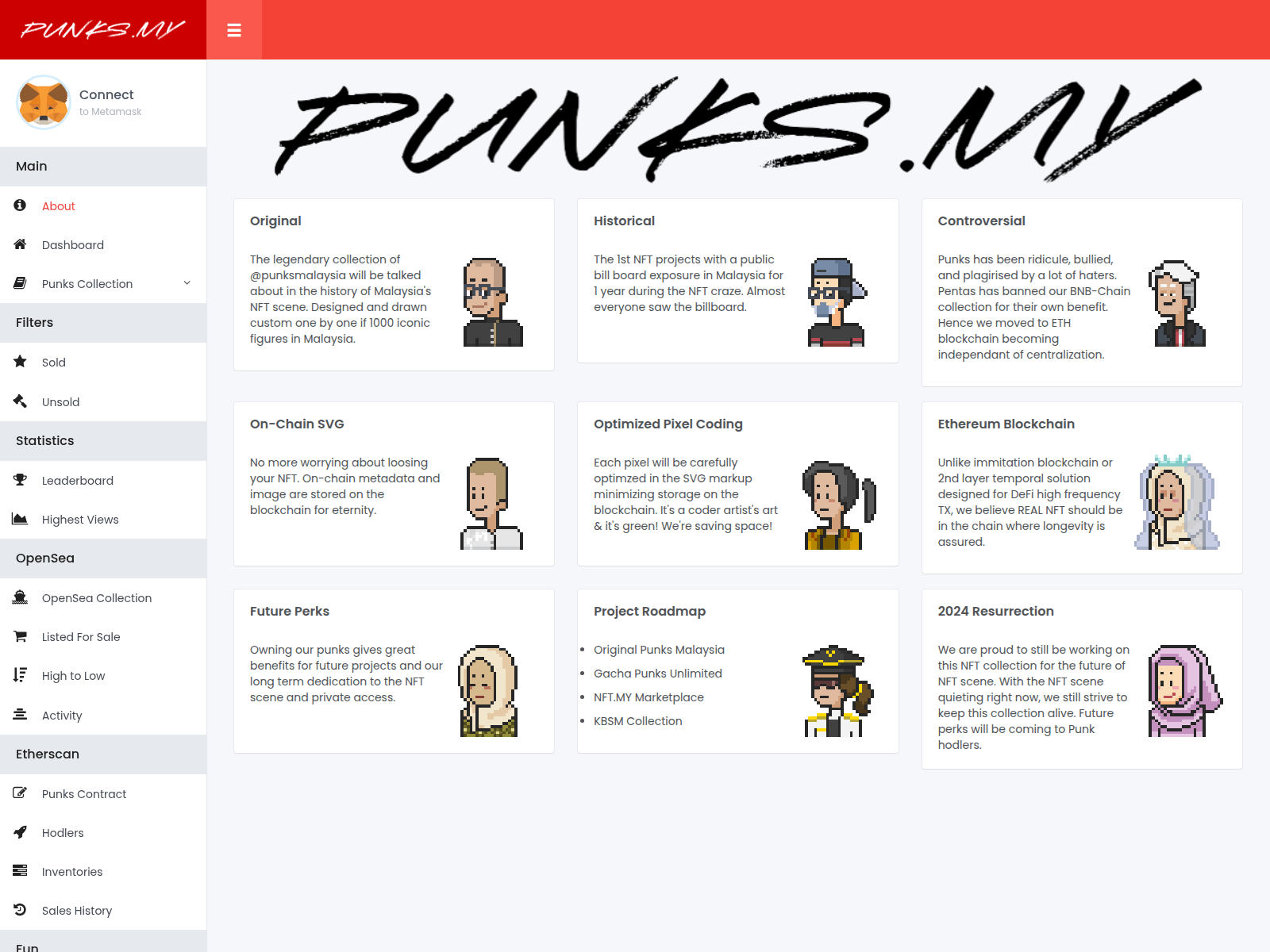Click the Project Roadmap card heading
This screenshot has width=1270, height=952.
[x=649, y=612]
